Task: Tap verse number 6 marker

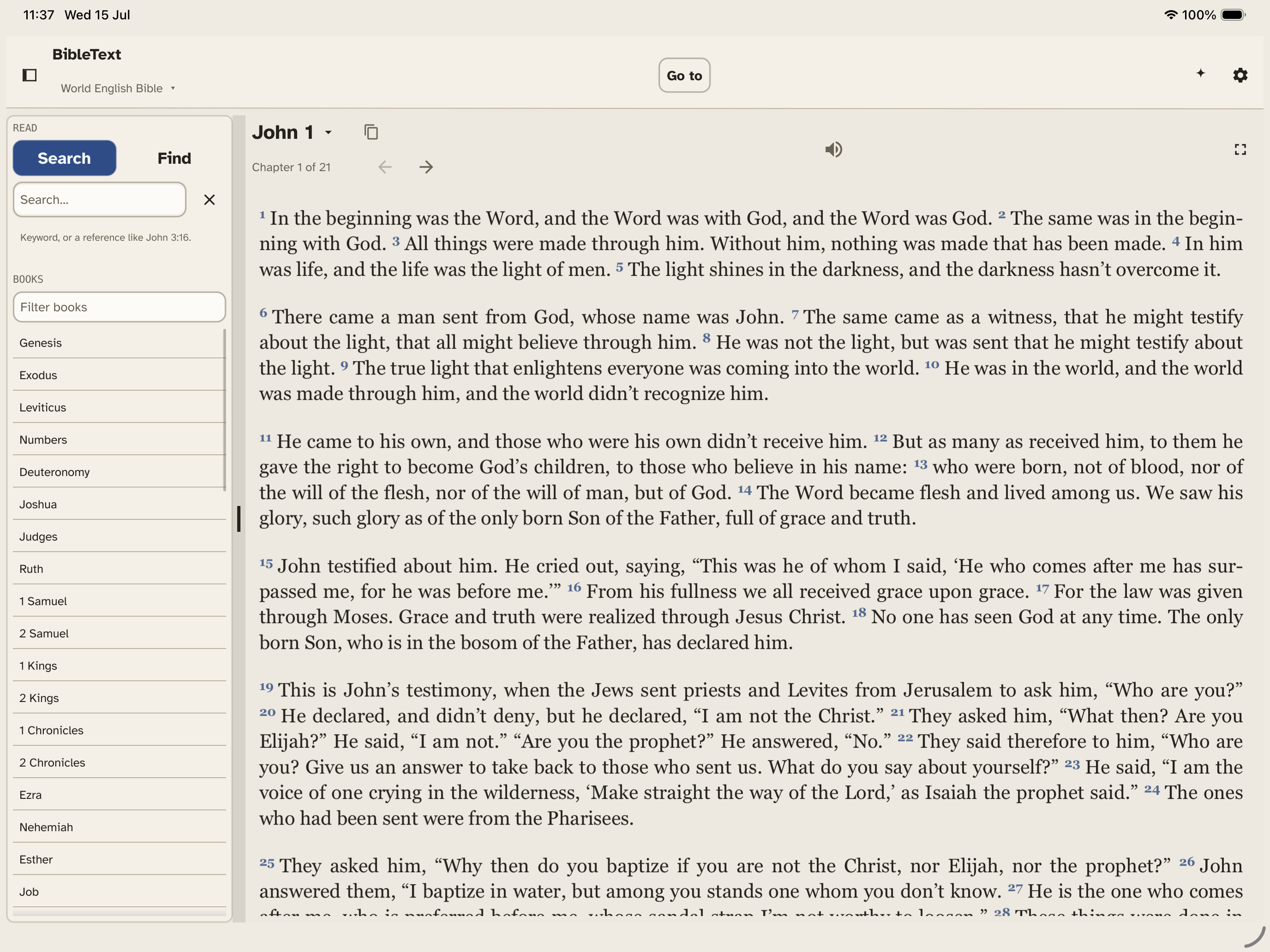Action: (x=263, y=313)
